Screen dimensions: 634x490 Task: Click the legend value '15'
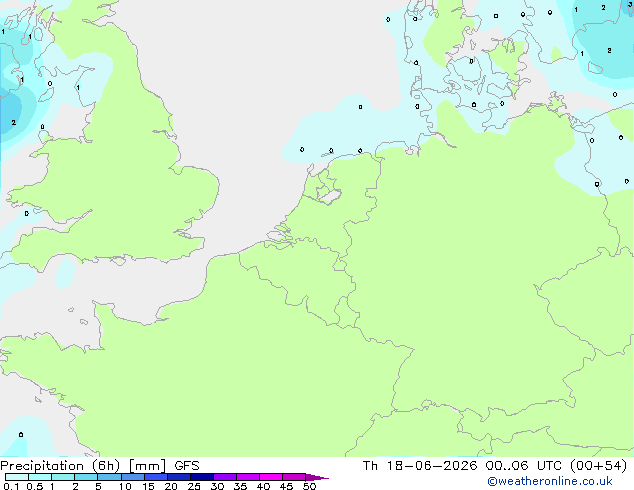pos(148,486)
